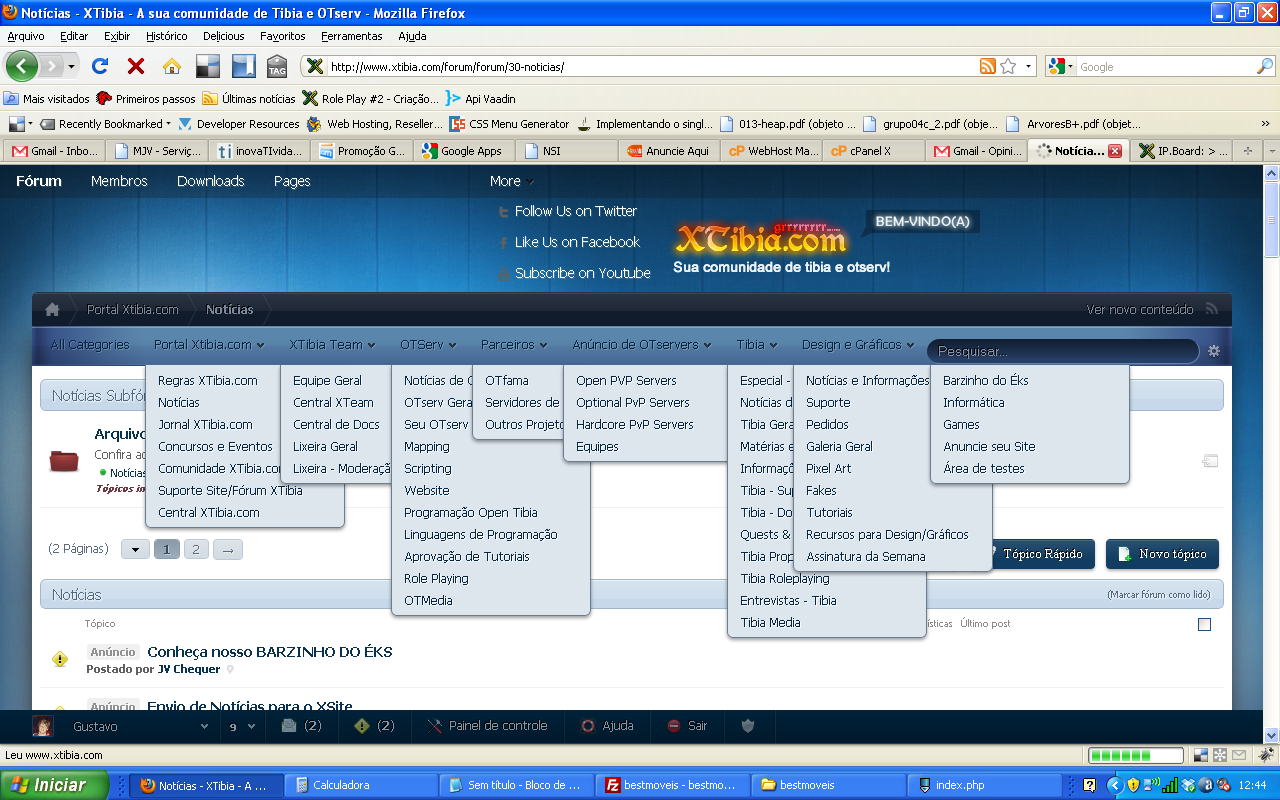
Task: Click the page loading progress bar
Action: tap(1135, 755)
